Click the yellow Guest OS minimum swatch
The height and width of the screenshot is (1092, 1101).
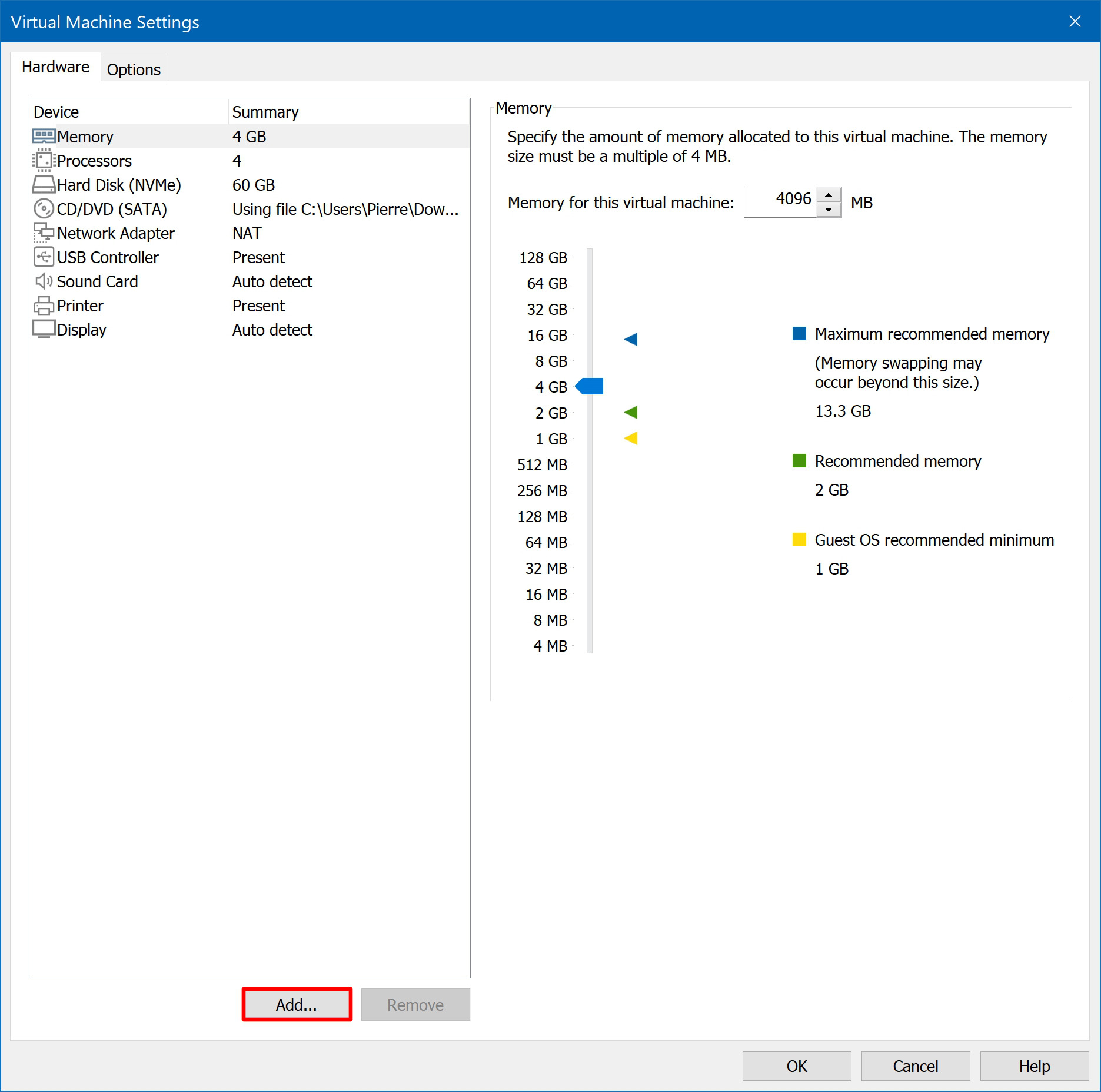[799, 539]
